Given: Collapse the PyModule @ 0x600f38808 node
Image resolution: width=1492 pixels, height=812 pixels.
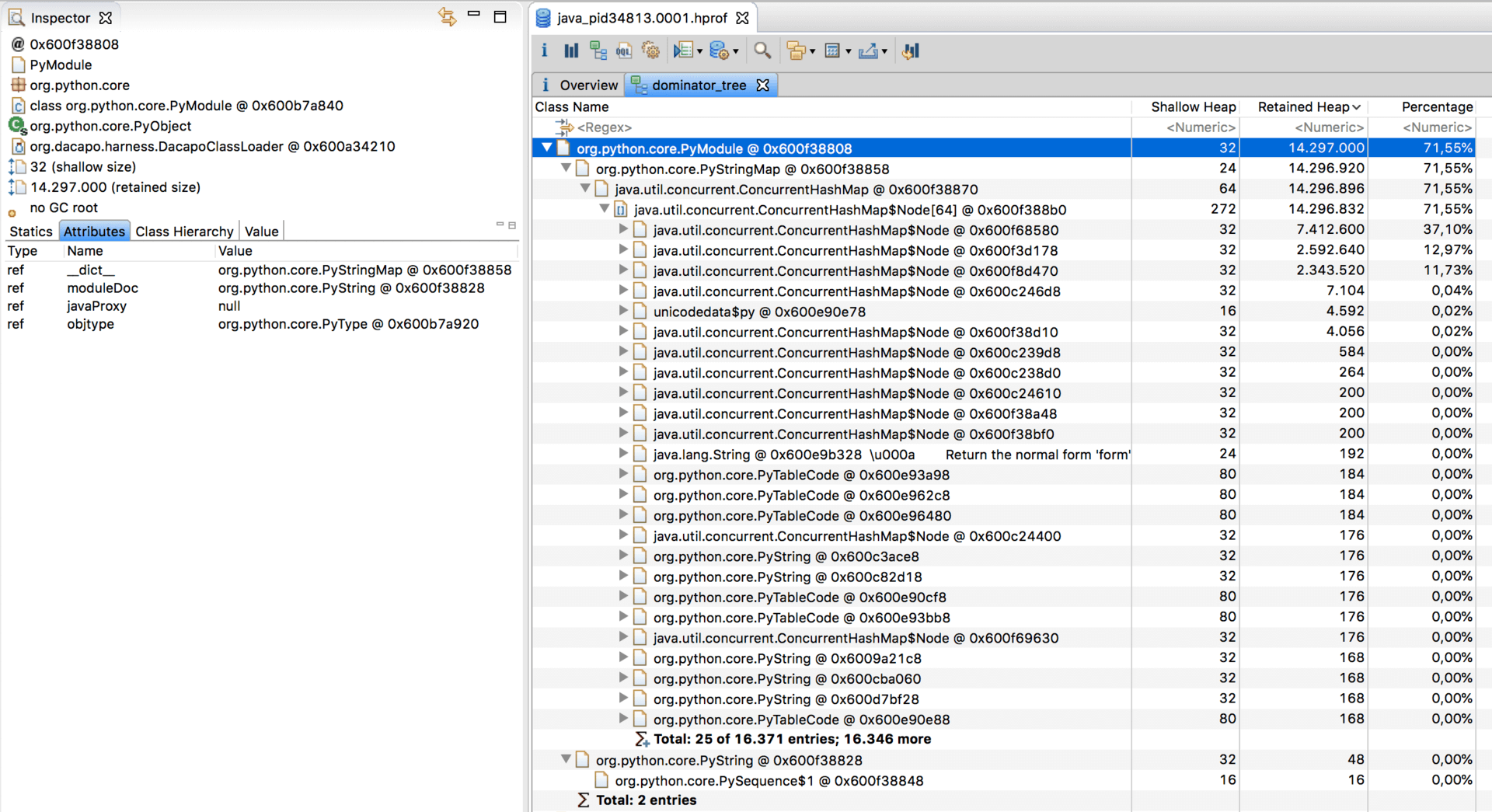Looking at the screenshot, I should click(547, 148).
